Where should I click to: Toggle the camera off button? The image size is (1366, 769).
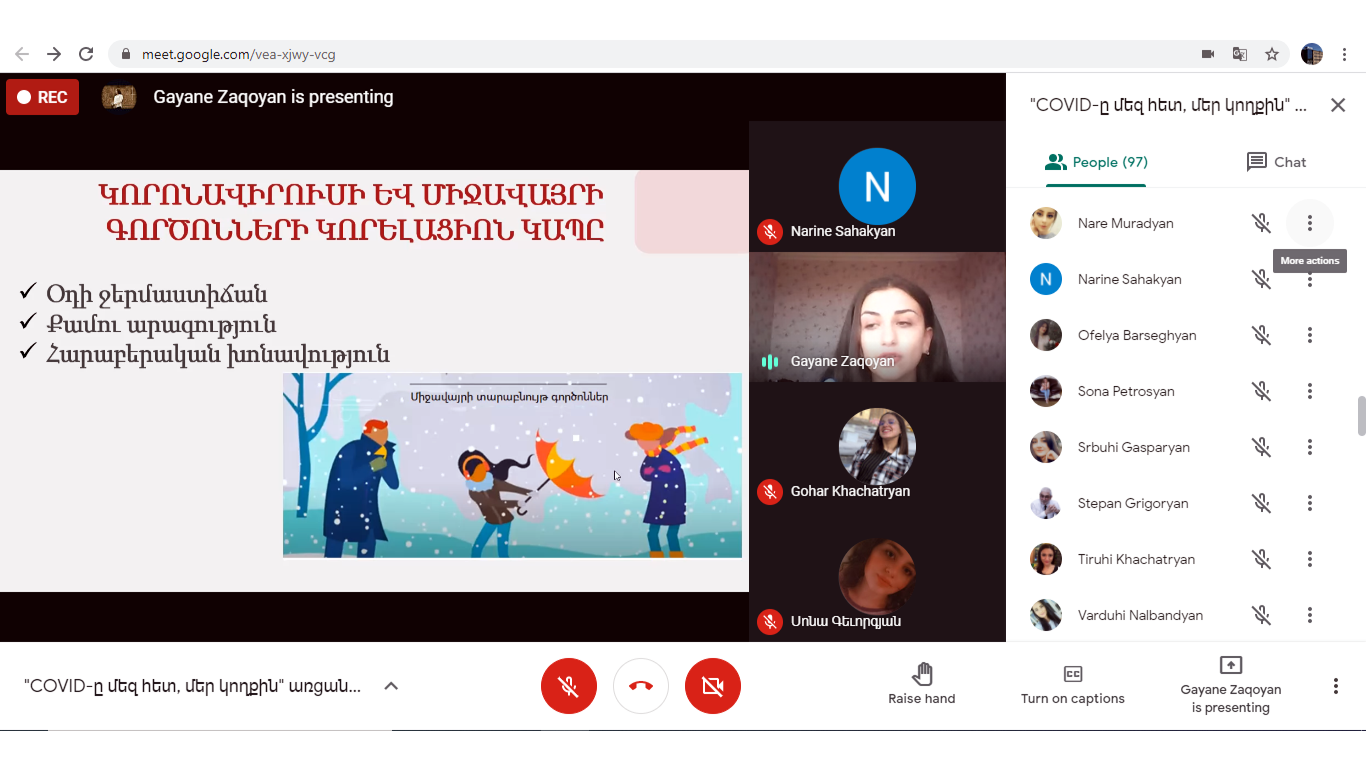[713, 686]
